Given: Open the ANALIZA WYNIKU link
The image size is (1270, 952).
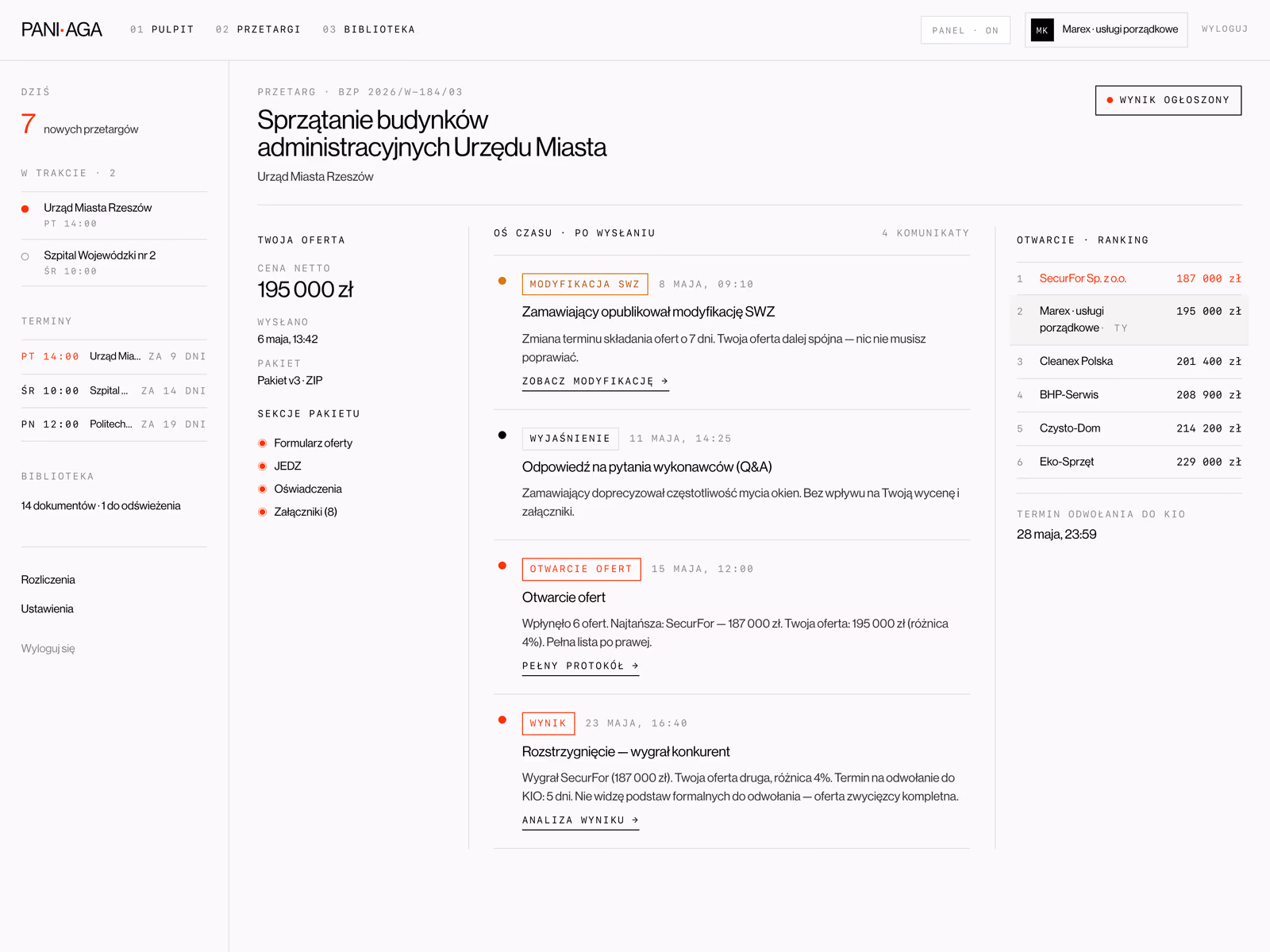Looking at the screenshot, I should coord(580,820).
